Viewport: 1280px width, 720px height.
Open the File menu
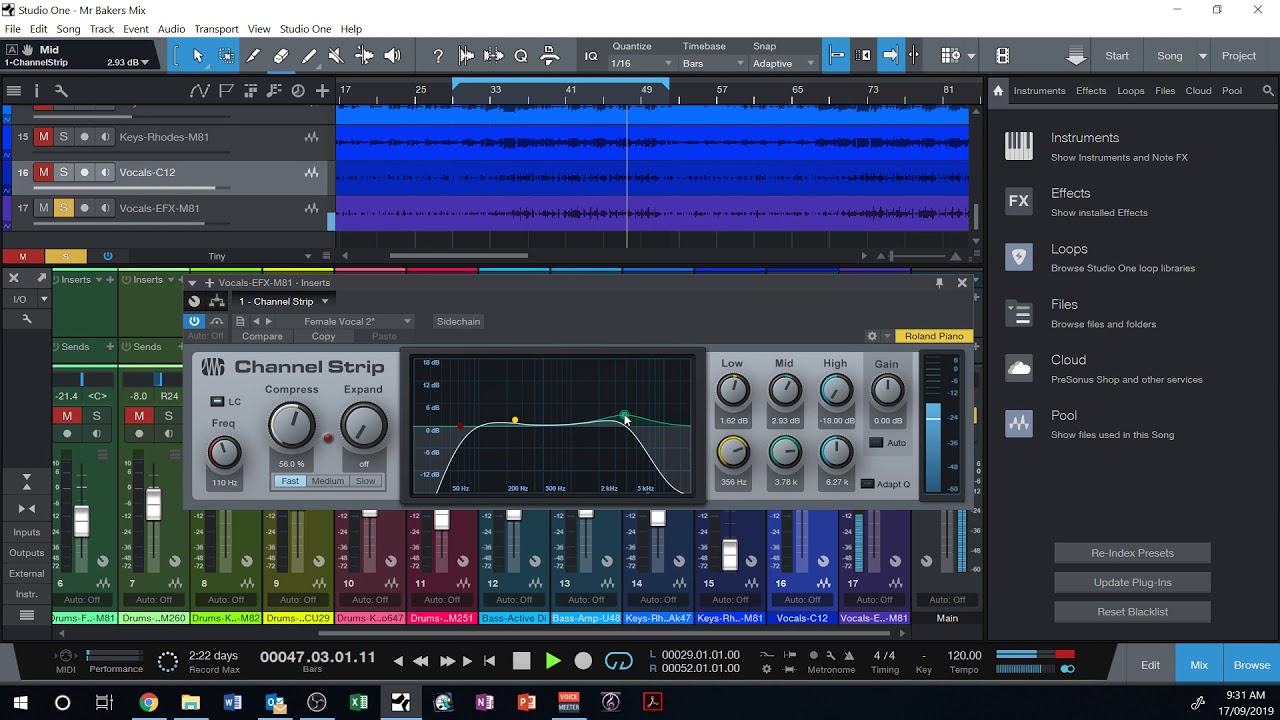click(12, 29)
